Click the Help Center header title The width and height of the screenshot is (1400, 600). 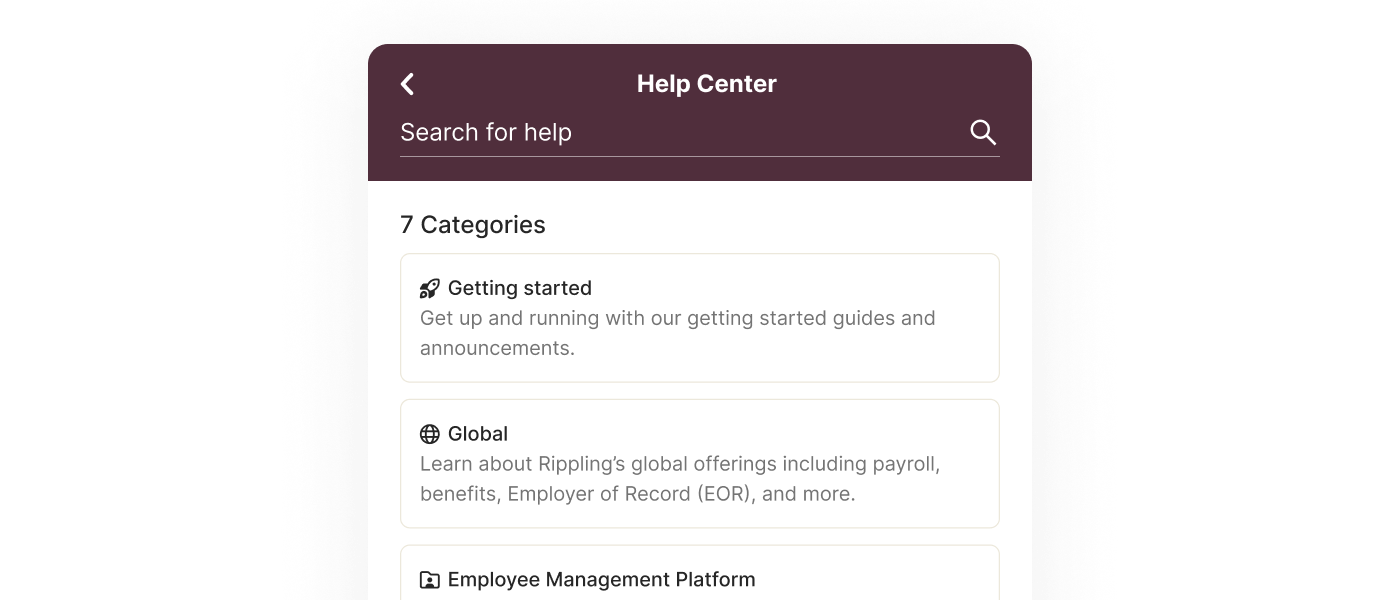tap(707, 84)
